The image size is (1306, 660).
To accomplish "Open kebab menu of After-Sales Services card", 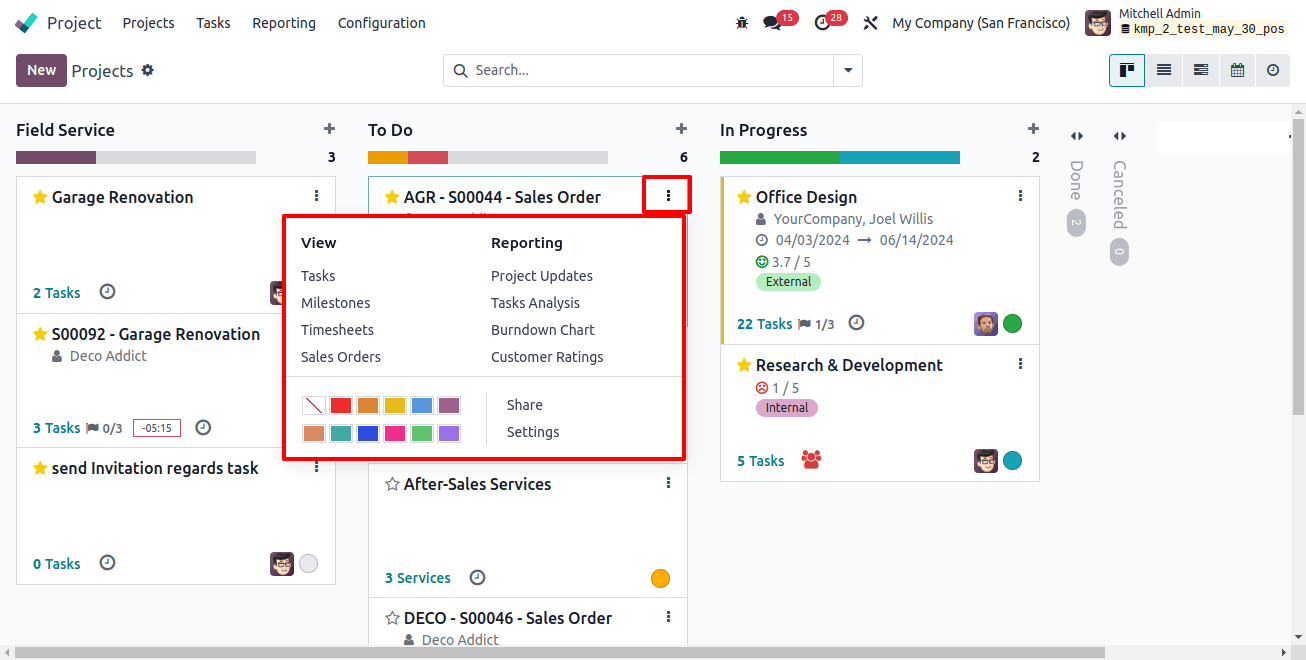I will 668,483.
